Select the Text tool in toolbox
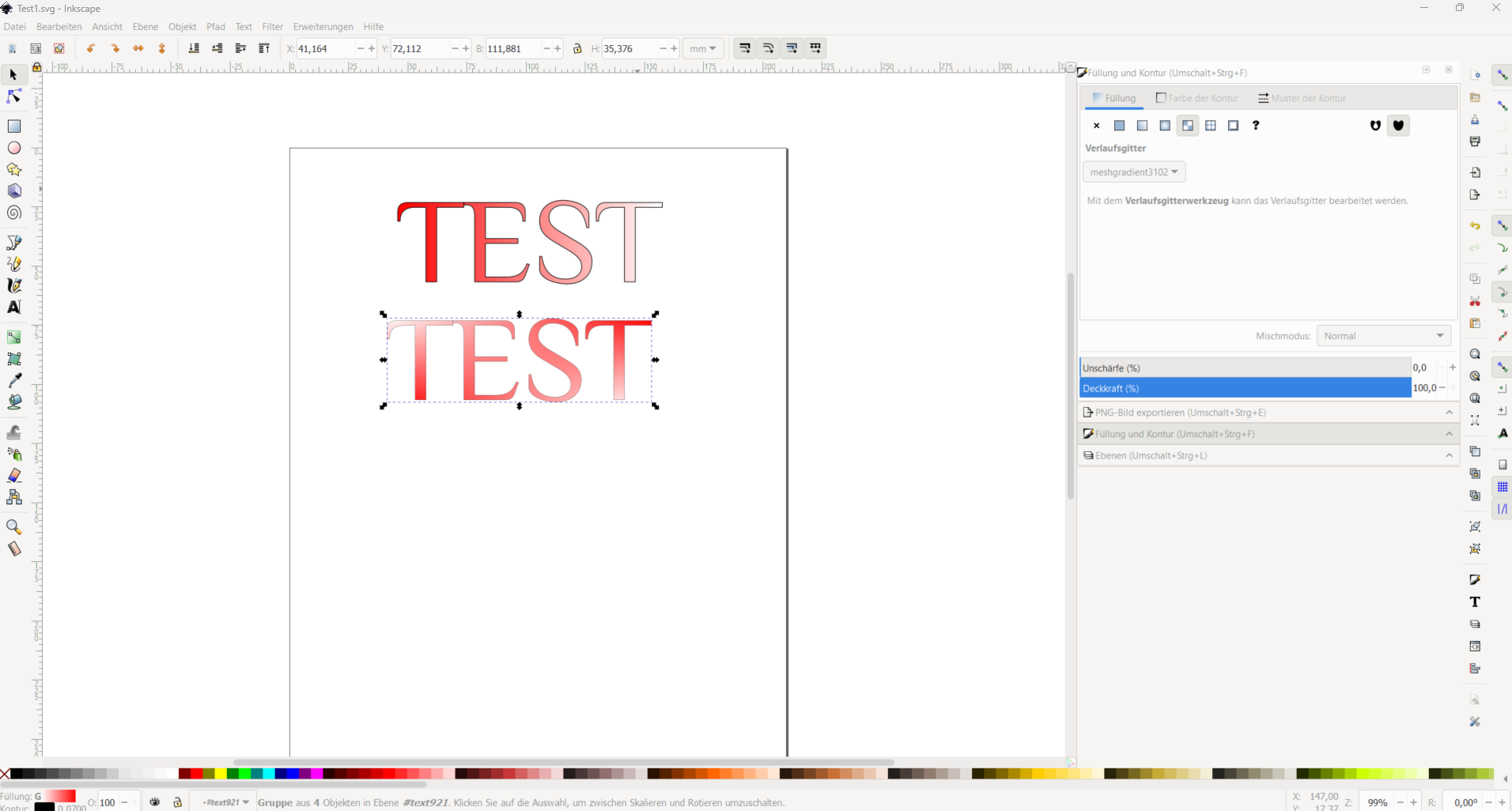Screen dimensions: 1512x811 click(13, 307)
